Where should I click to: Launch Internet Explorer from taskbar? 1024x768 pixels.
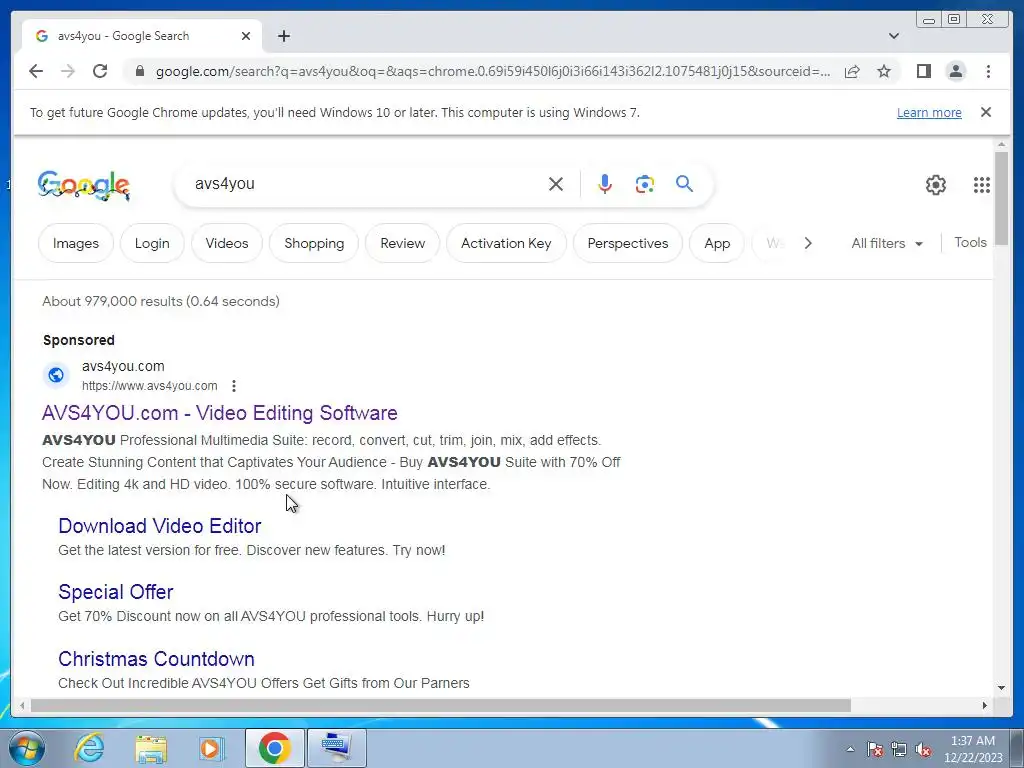coord(89,748)
